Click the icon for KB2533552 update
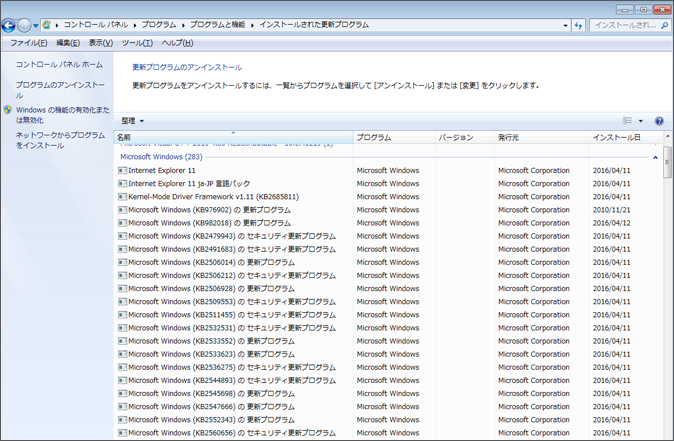 123,341
